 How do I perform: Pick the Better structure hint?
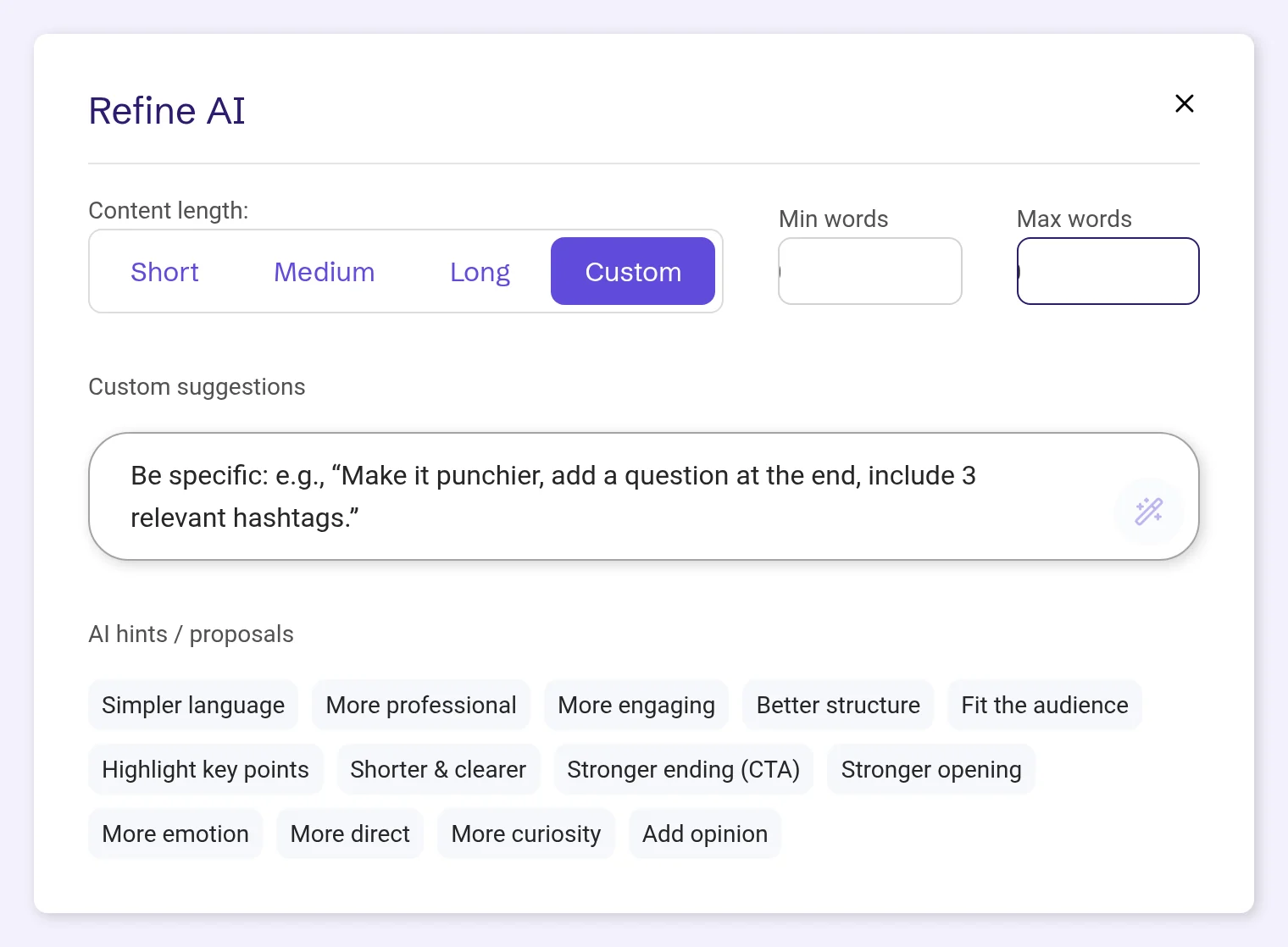pyautogui.click(x=838, y=705)
